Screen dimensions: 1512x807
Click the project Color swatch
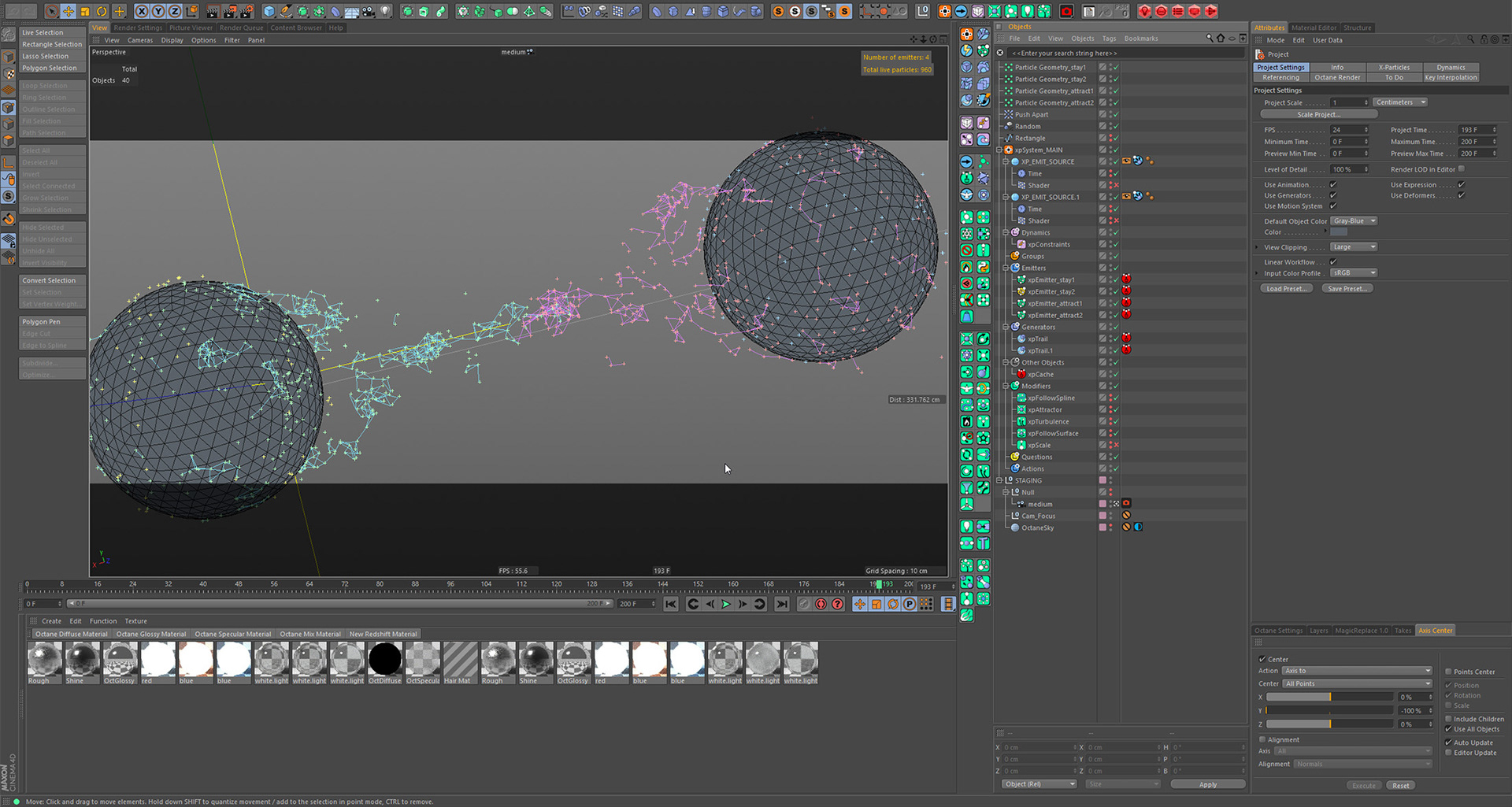(1339, 232)
